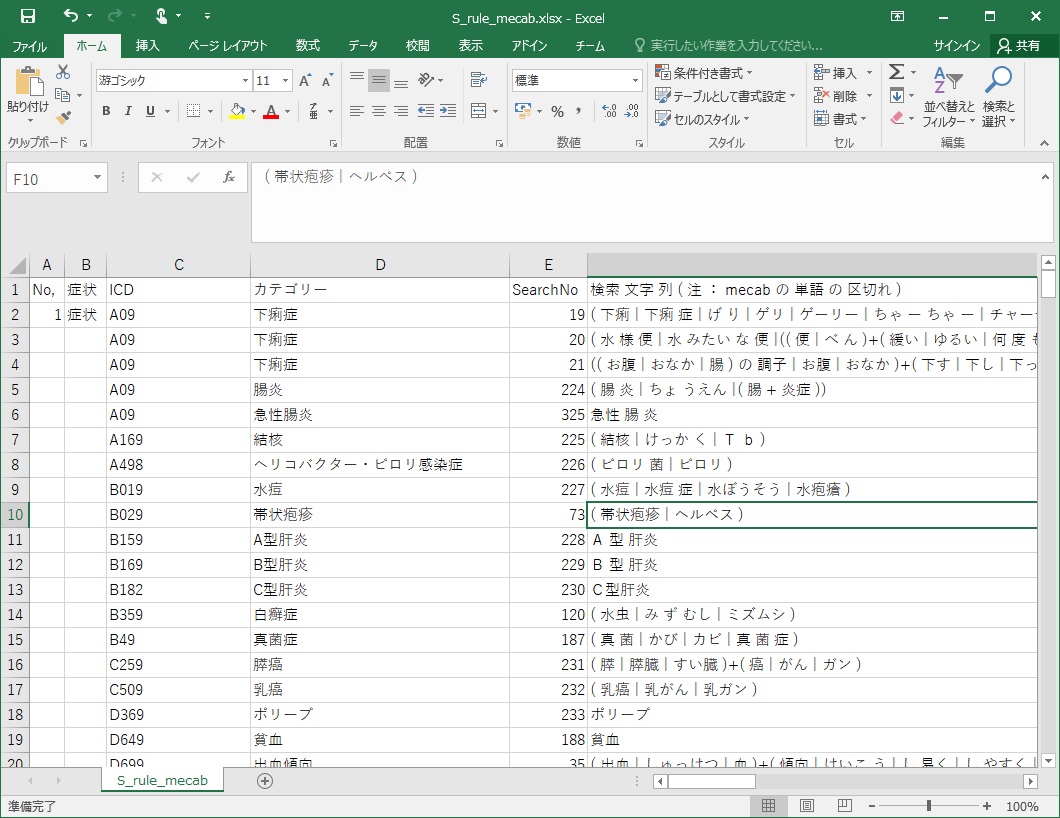Apply percent style formatting

(558, 111)
